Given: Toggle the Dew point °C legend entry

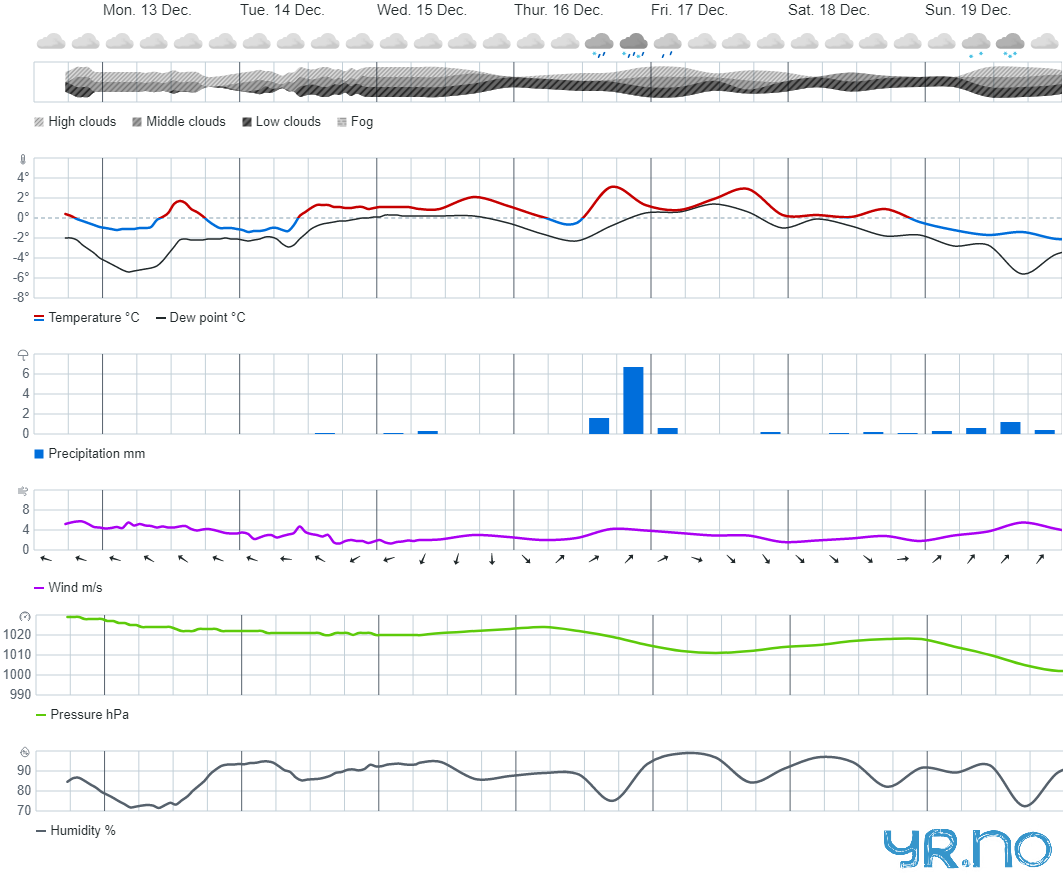Looking at the screenshot, I should click(200, 318).
